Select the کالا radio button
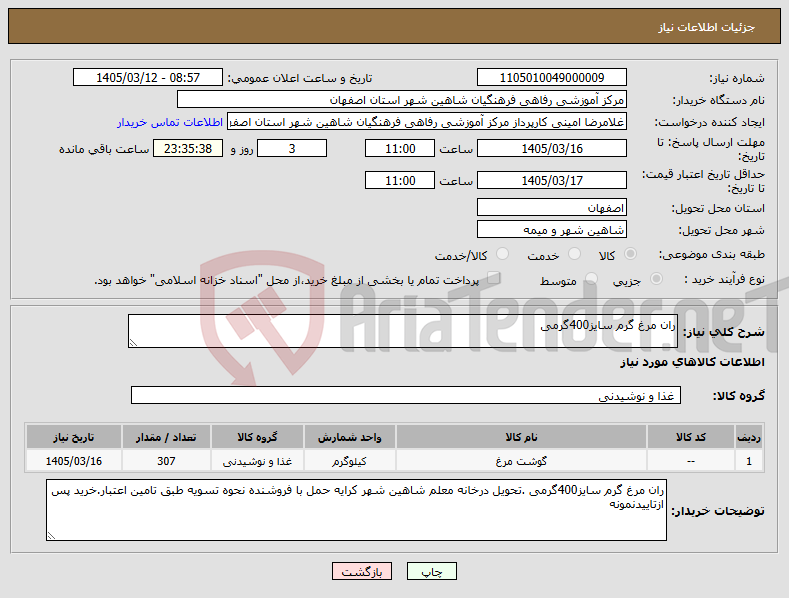Screen dimensions: 789x598 tap(630, 254)
